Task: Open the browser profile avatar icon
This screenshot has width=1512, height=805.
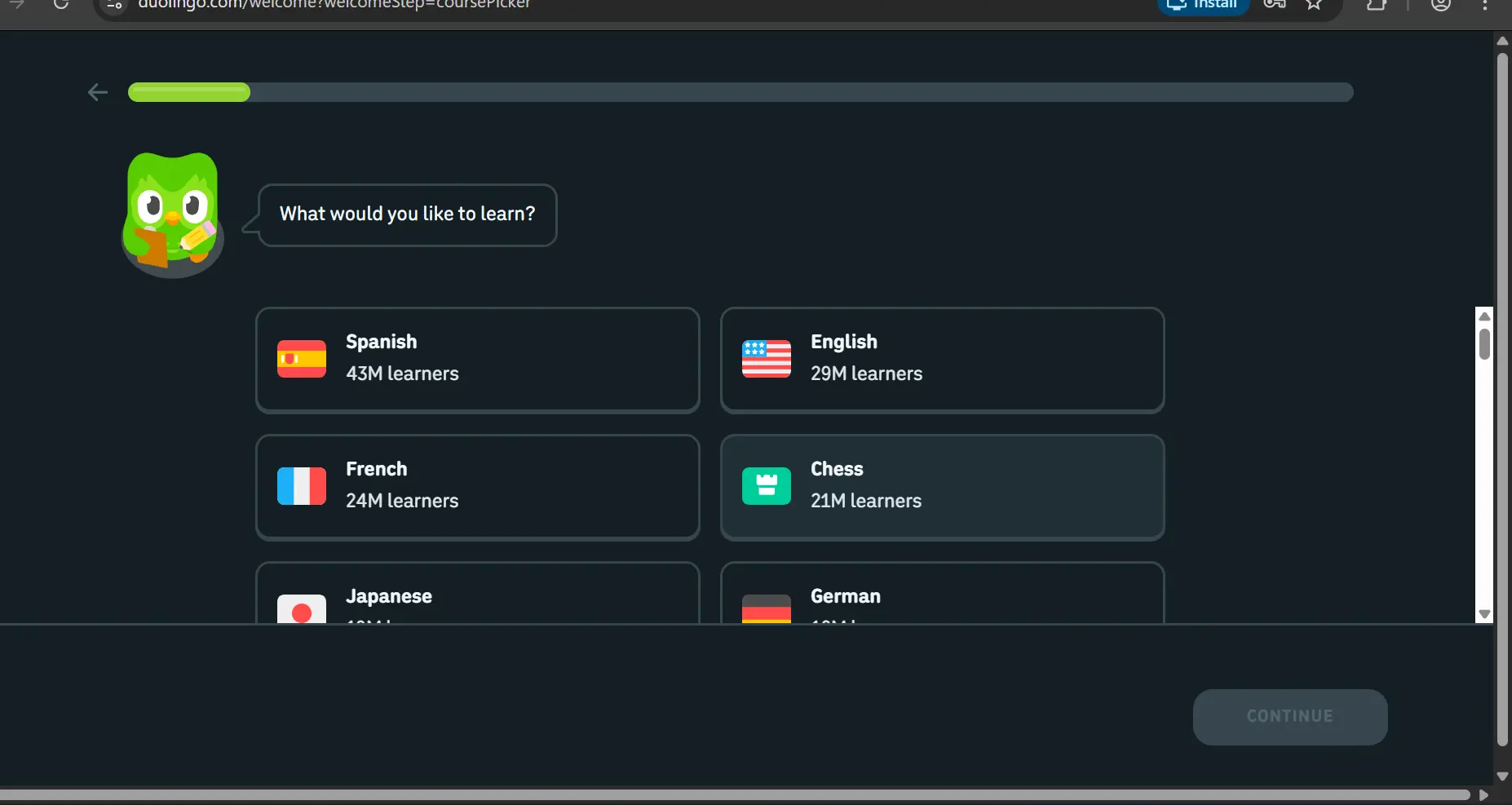Action: point(1441,4)
